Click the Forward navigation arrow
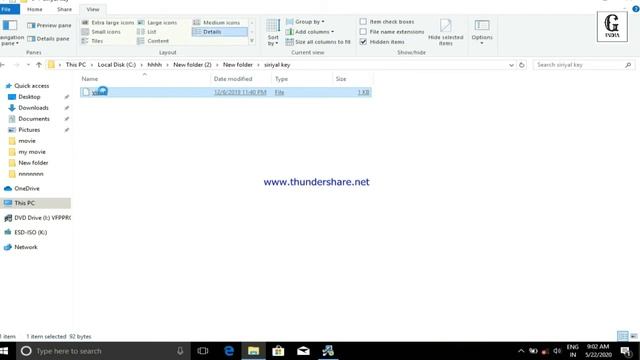The width and height of the screenshot is (640, 360). point(16,65)
